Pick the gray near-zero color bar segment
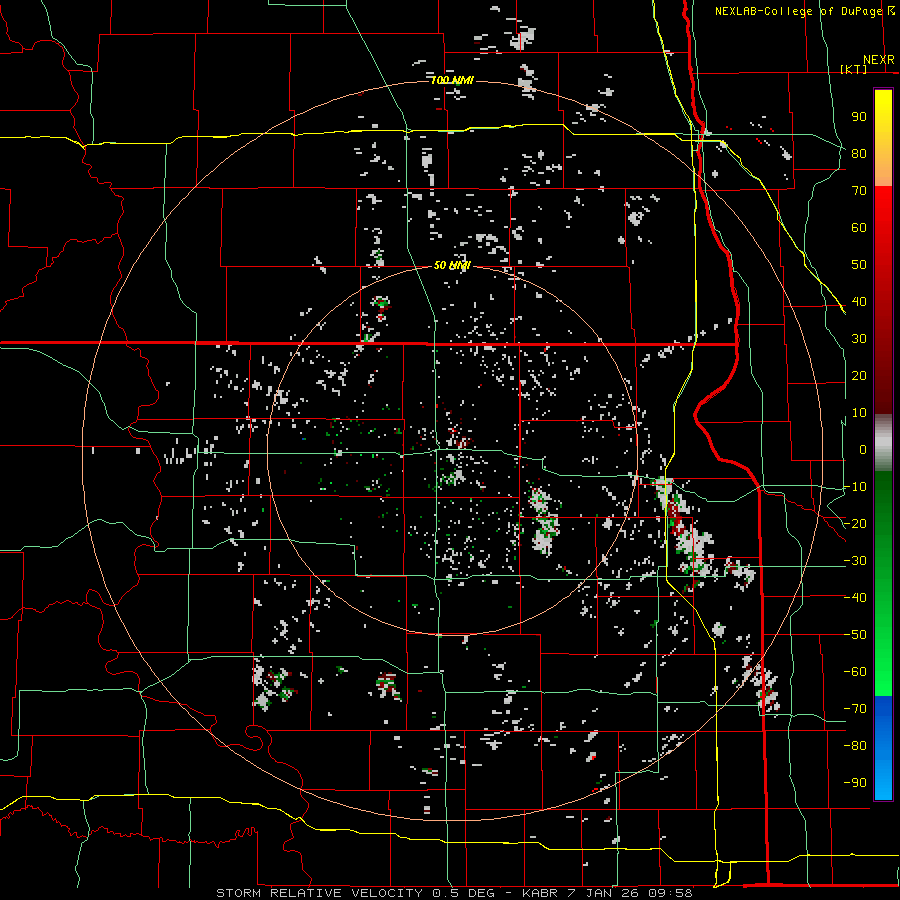 coord(883,443)
